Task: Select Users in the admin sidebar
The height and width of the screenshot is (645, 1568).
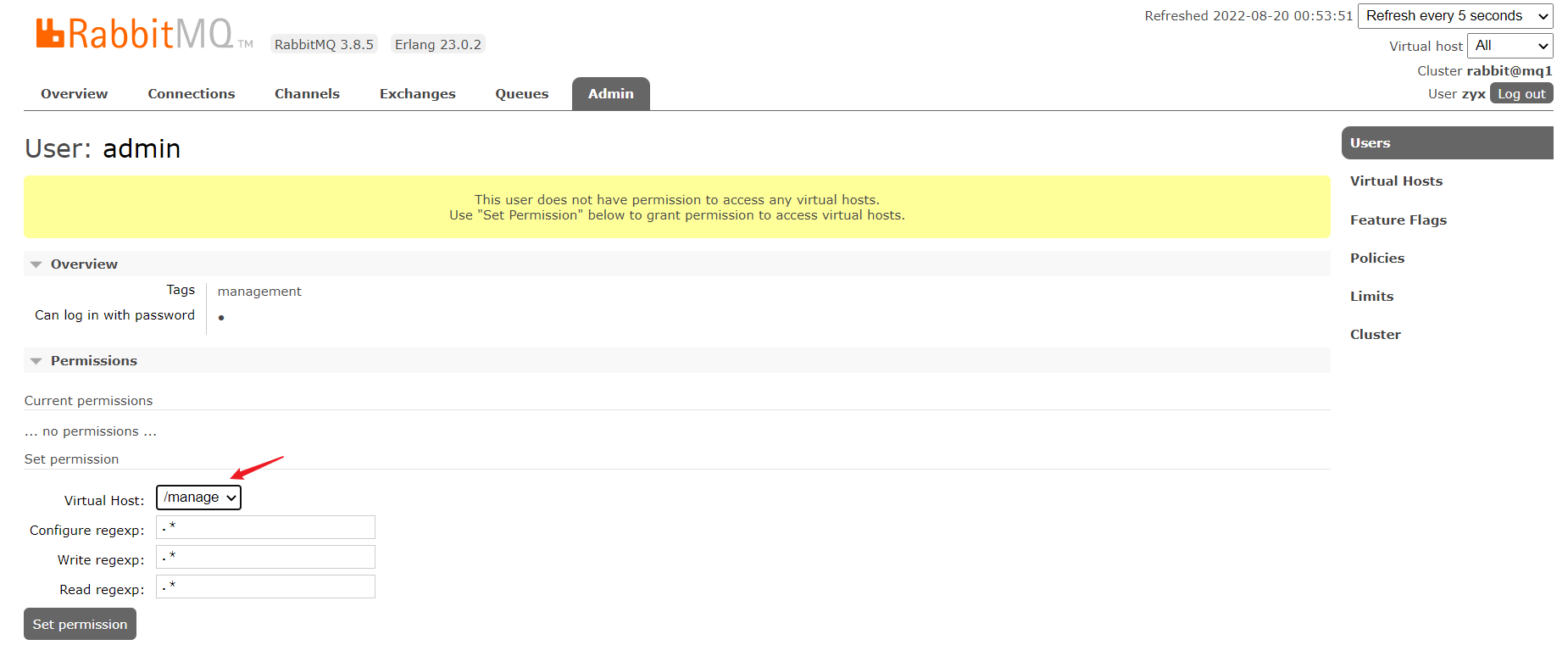Action: (1448, 143)
